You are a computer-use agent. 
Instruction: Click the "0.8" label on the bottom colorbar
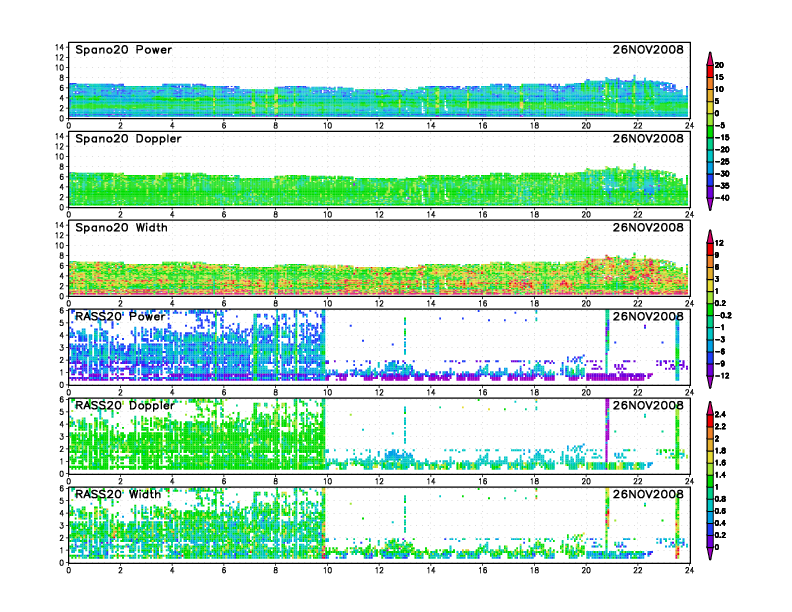[x=721, y=499]
